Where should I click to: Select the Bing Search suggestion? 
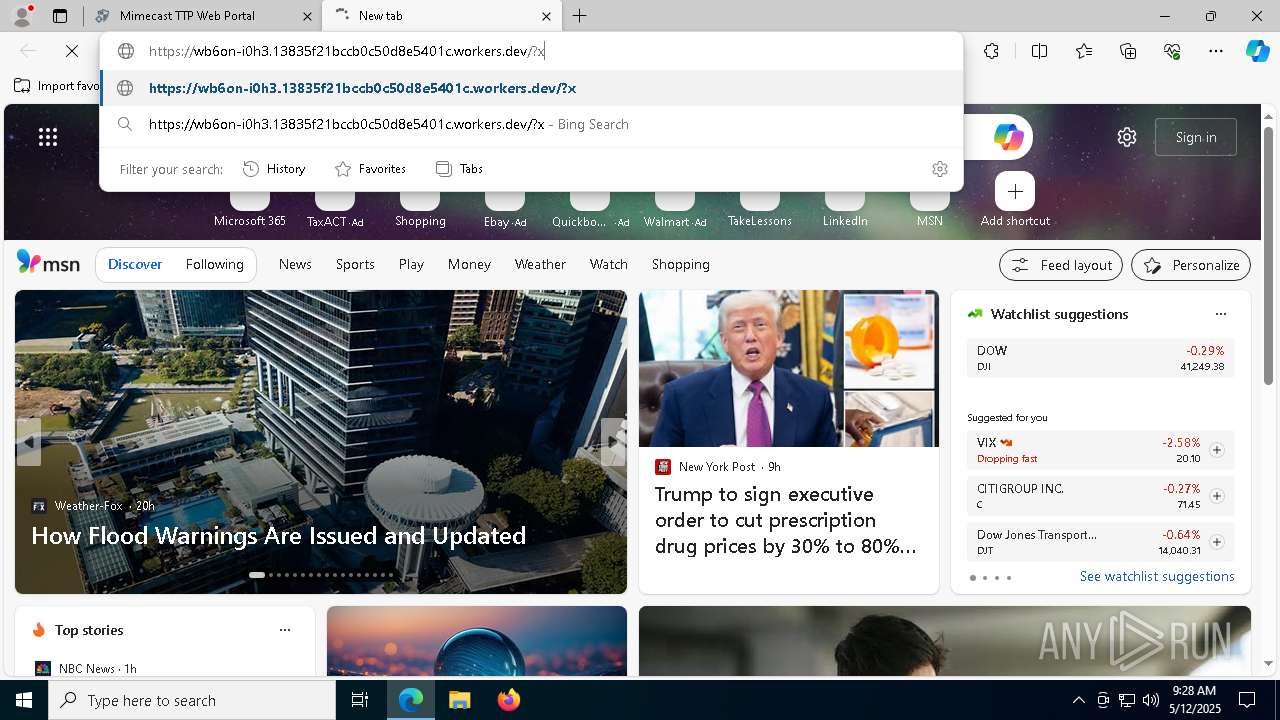tap(531, 124)
